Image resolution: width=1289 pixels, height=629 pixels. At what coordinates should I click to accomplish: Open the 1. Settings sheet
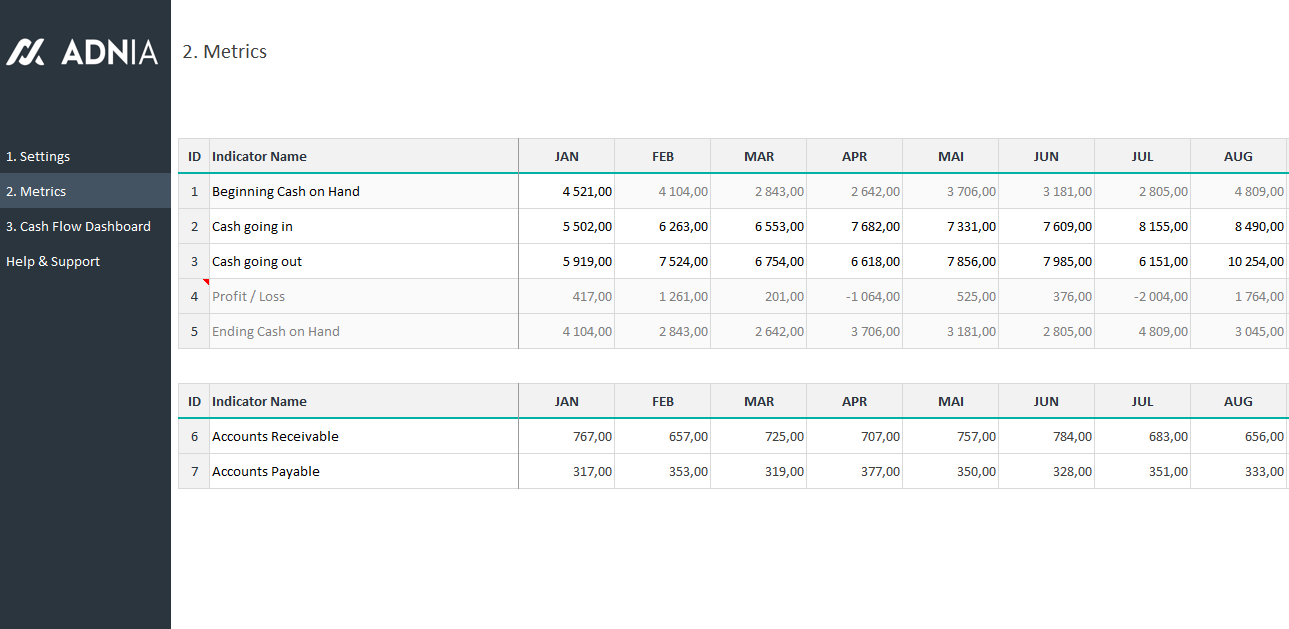[x=38, y=156]
